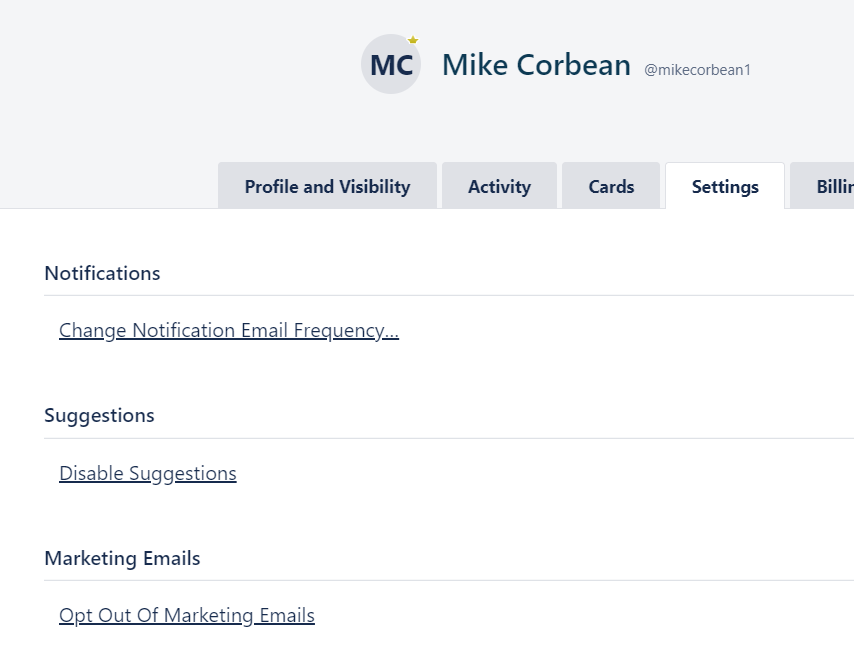This screenshot has width=854, height=671.
Task: Select the Settings tab
Action: [725, 186]
